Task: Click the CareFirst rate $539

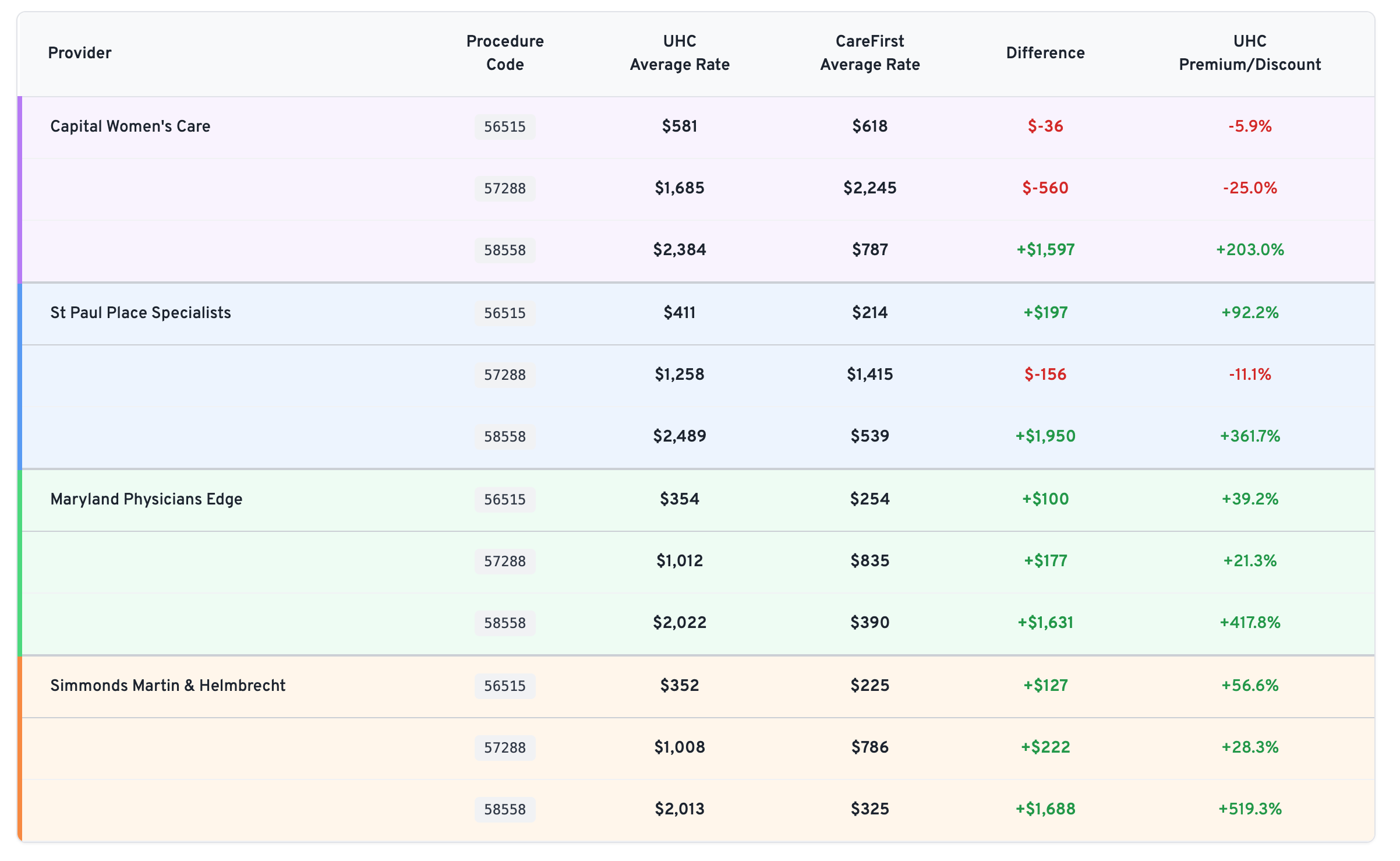Action: (870, 436)
